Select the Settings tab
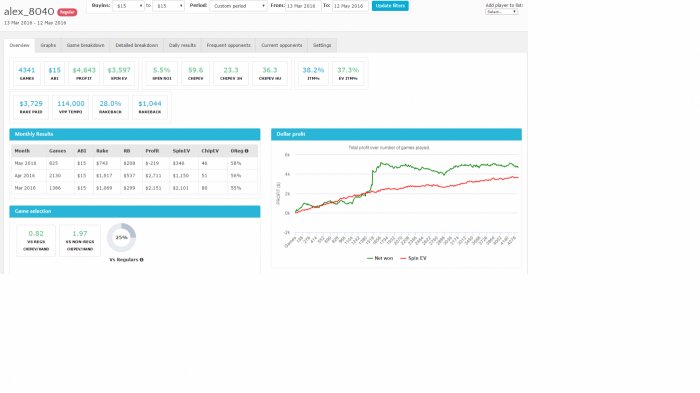This screenshot has width=700, height=393. (322, 45)
